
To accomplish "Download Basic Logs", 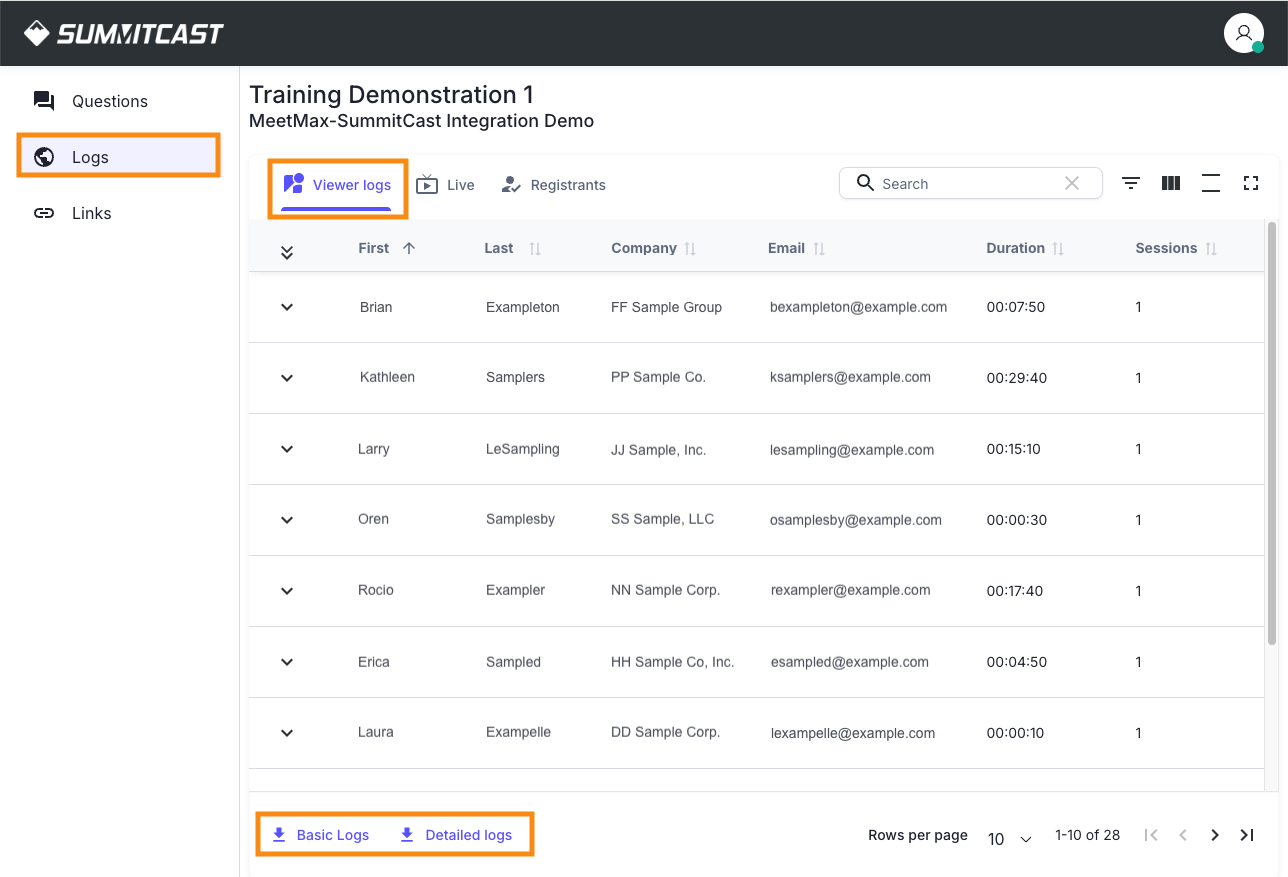I will click(x=321, y=835).
